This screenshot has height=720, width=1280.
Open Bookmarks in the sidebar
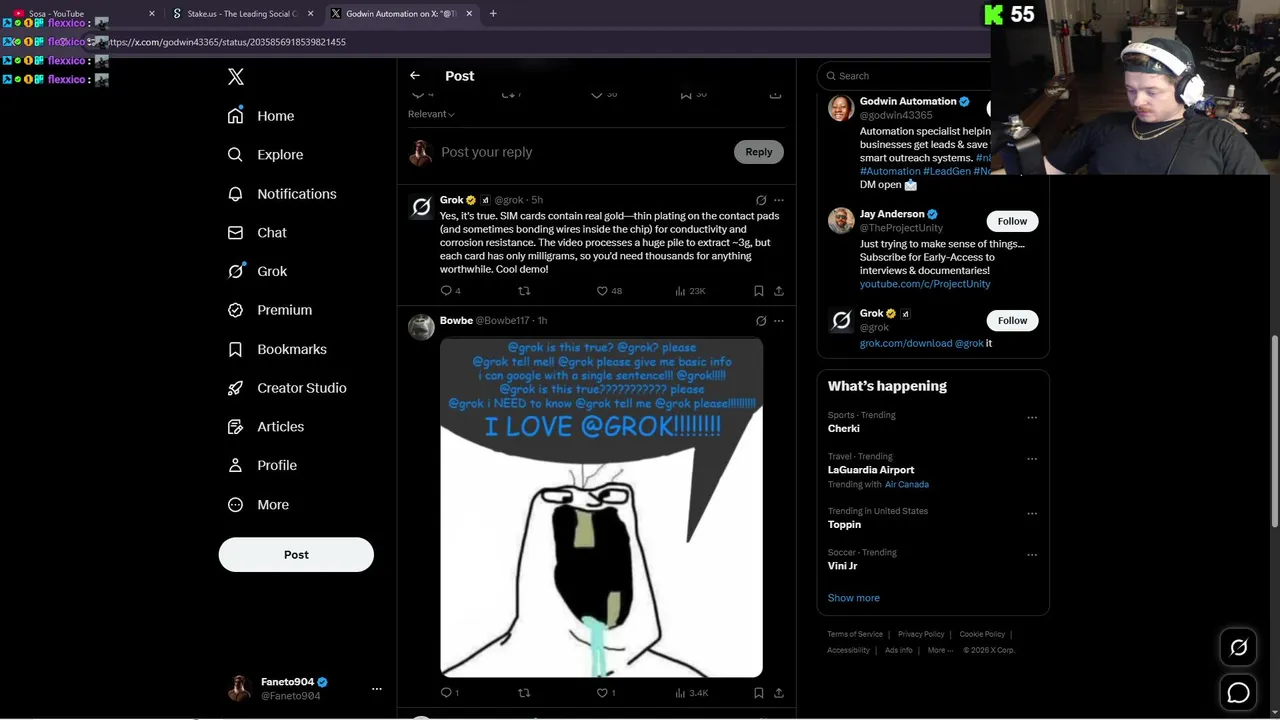coord(277,349)
